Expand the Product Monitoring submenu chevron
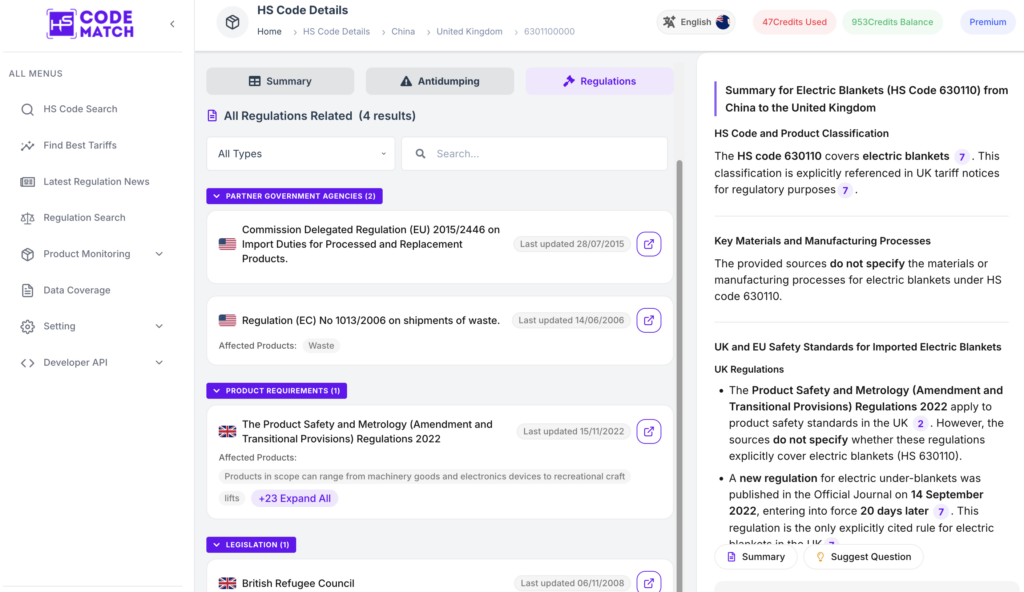Screen dimensions: 1024x592 tap(159, 254)
